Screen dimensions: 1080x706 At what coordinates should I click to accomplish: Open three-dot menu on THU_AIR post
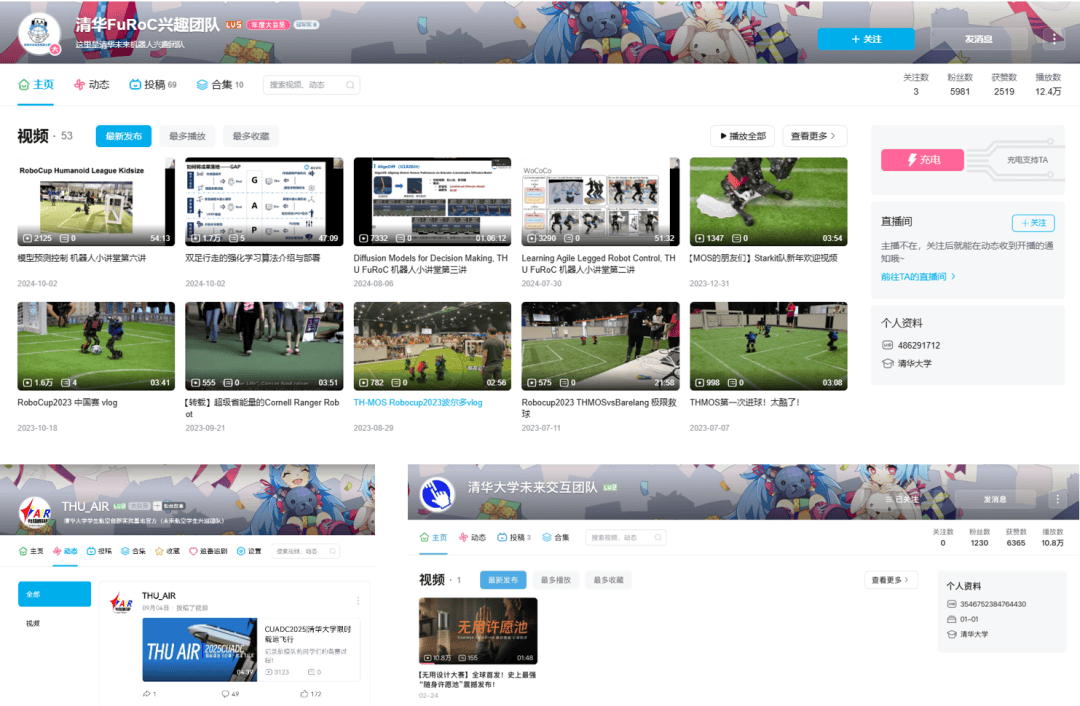[358, 601]
